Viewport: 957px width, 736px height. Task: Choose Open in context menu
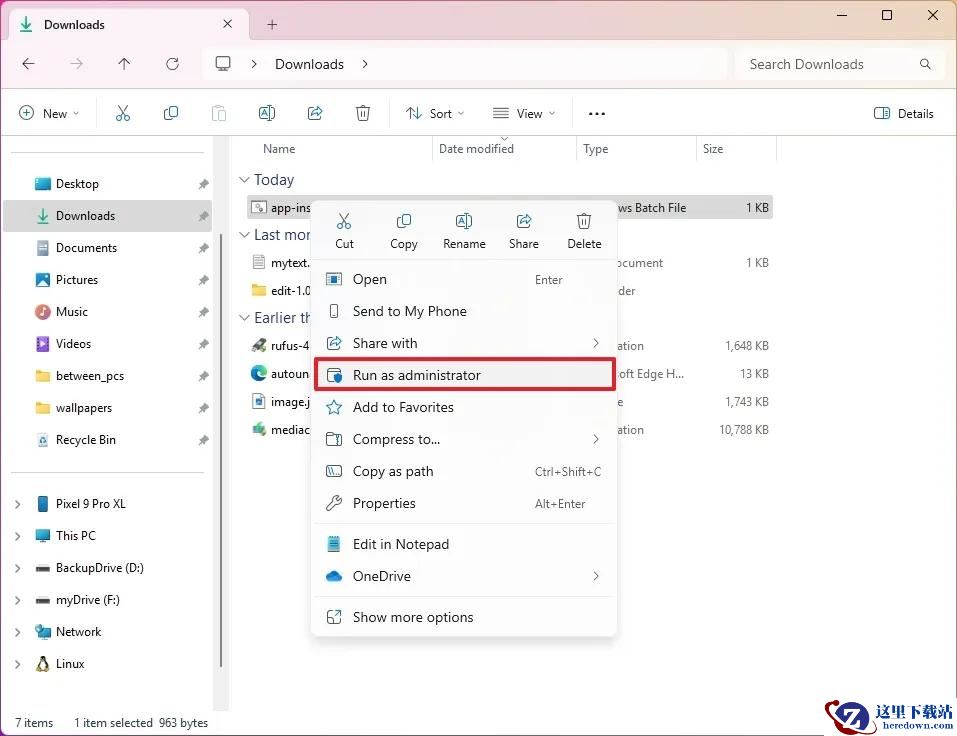click(x=464, y=280)
